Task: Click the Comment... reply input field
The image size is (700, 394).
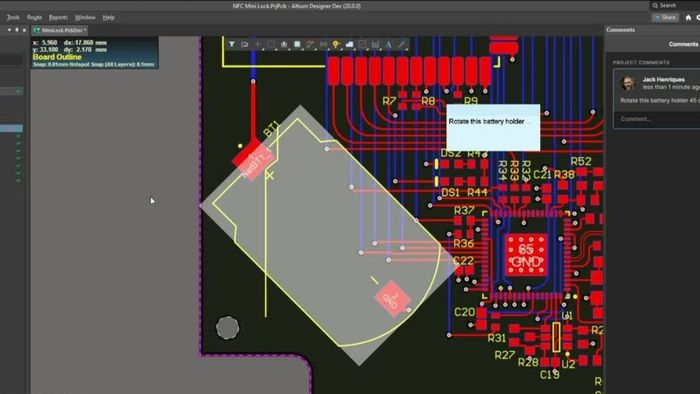Action: click(657, 119)
